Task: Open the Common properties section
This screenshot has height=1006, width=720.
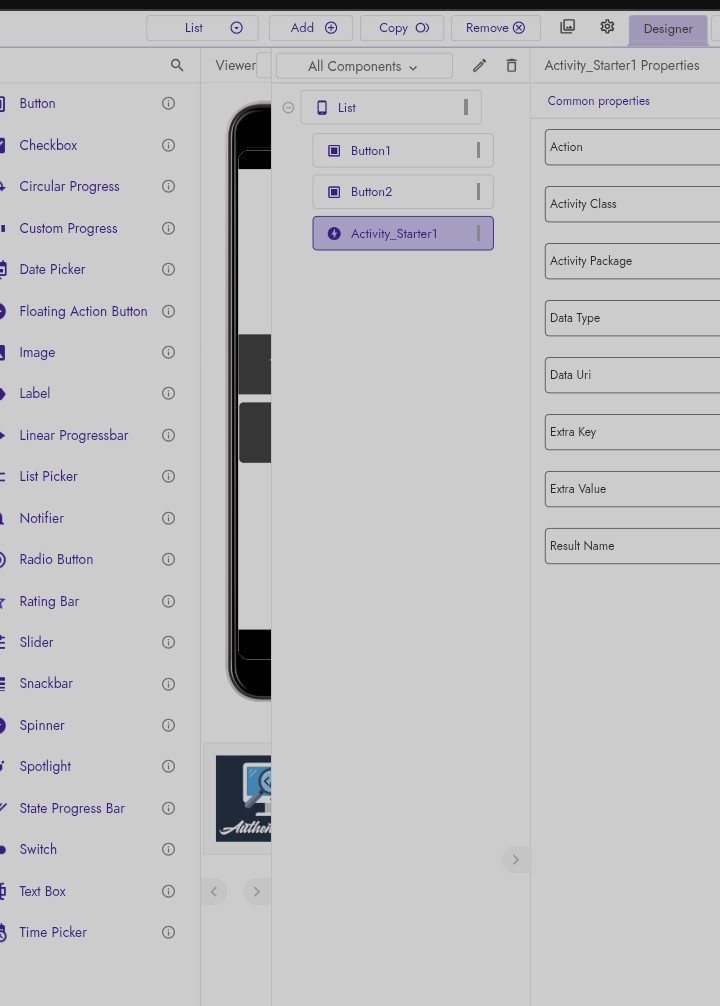Action: pos(598,101)
